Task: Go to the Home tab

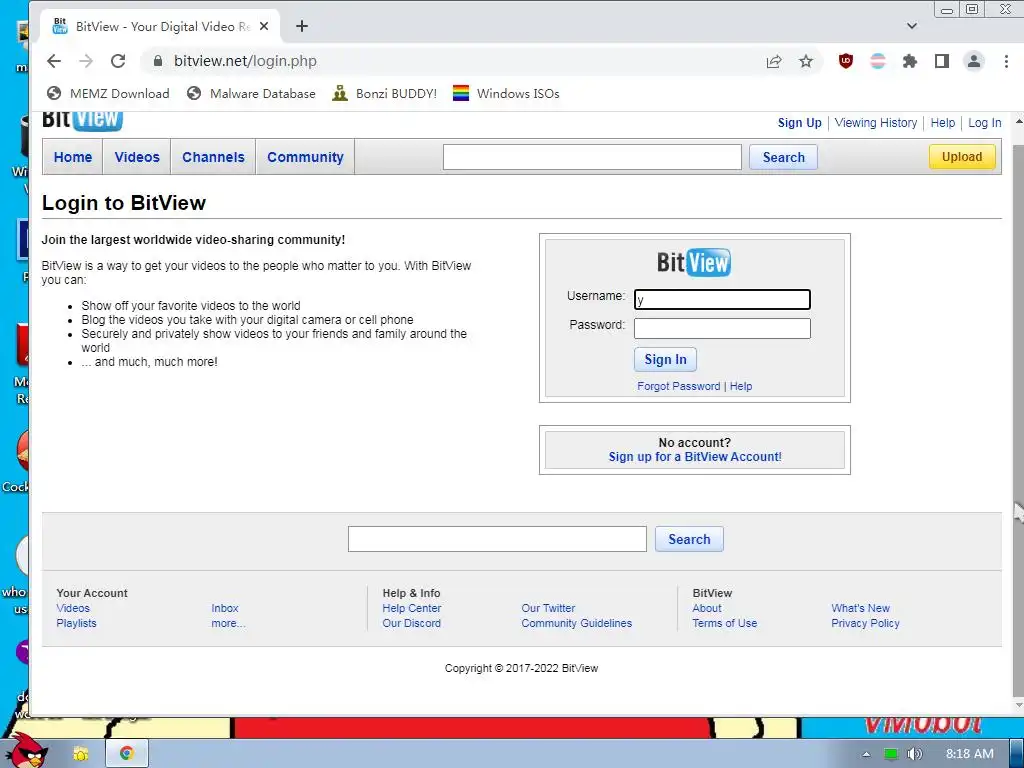Action: pyautogui.click(x=72, y=157)
